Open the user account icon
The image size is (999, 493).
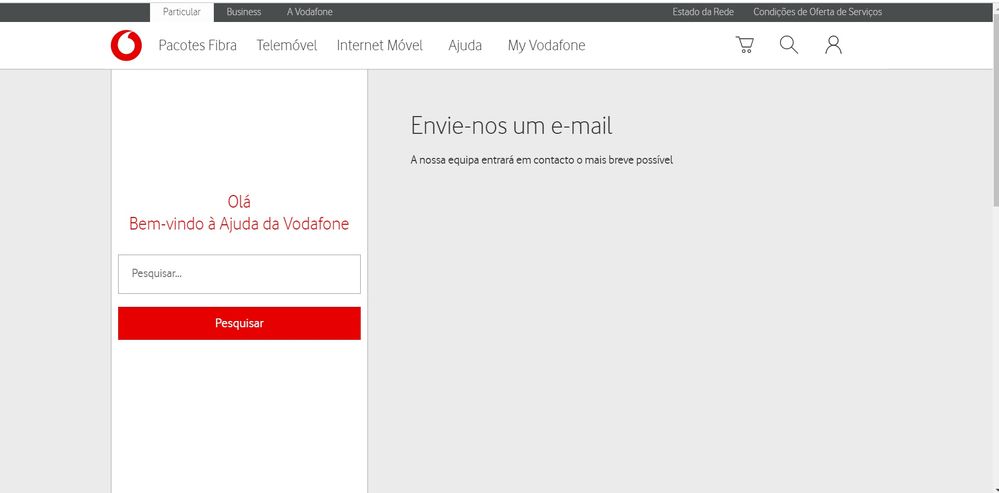point(833,45)
